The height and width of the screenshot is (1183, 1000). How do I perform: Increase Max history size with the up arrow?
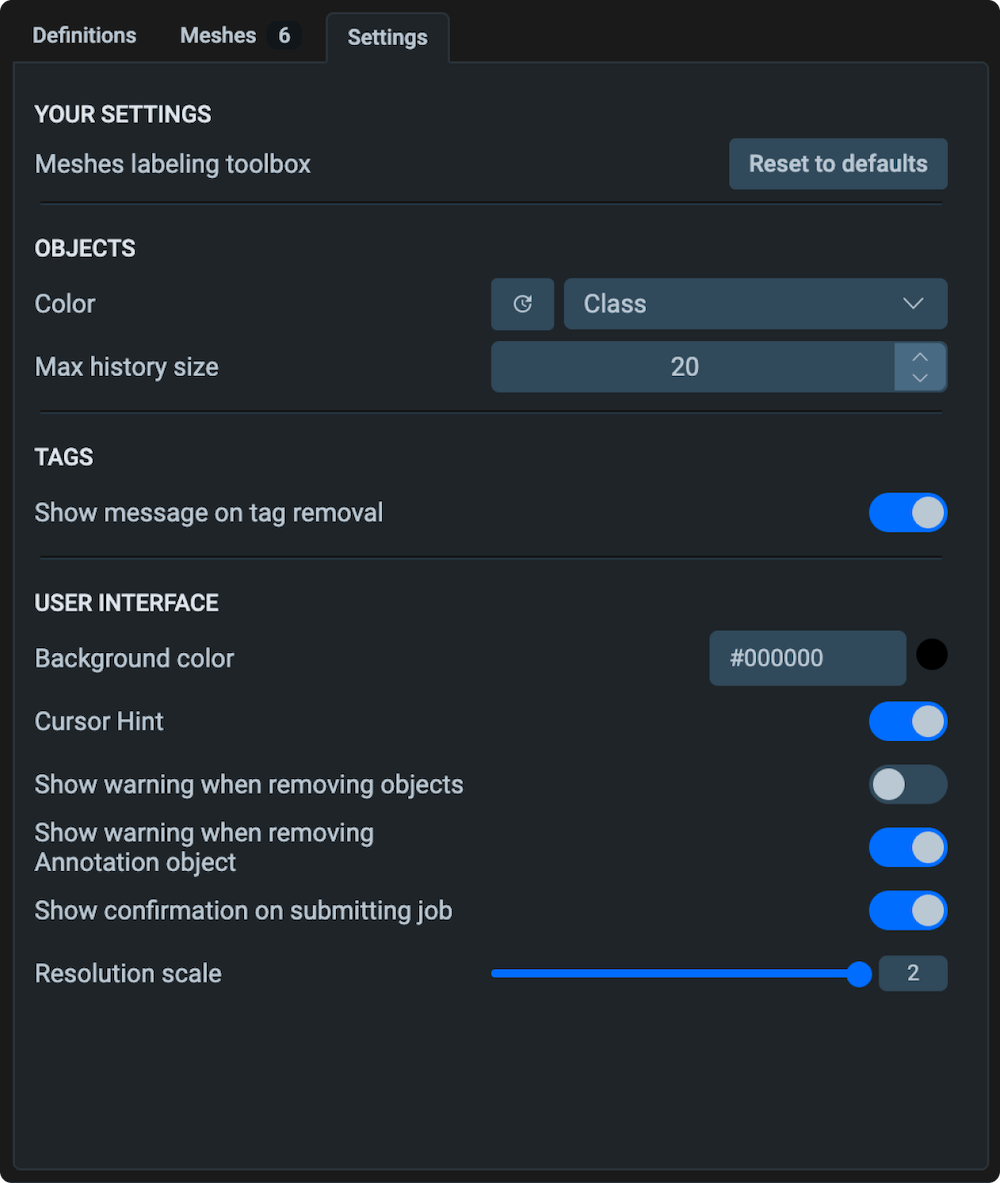click(920, 356)
